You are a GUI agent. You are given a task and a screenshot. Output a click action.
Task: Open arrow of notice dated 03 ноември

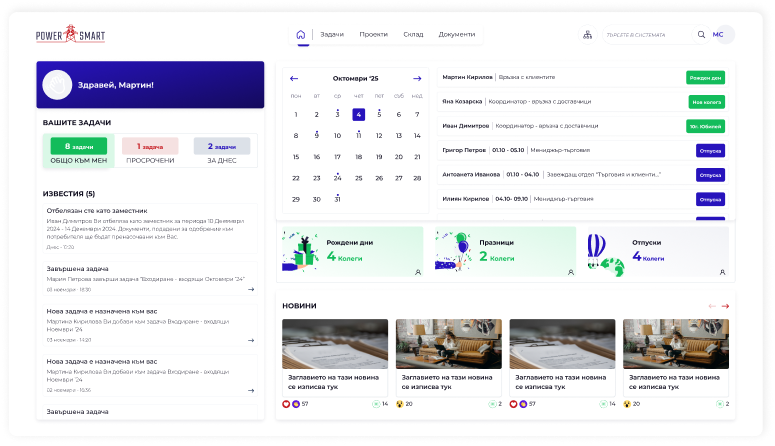pyautogui.click(x=251, y=340)
